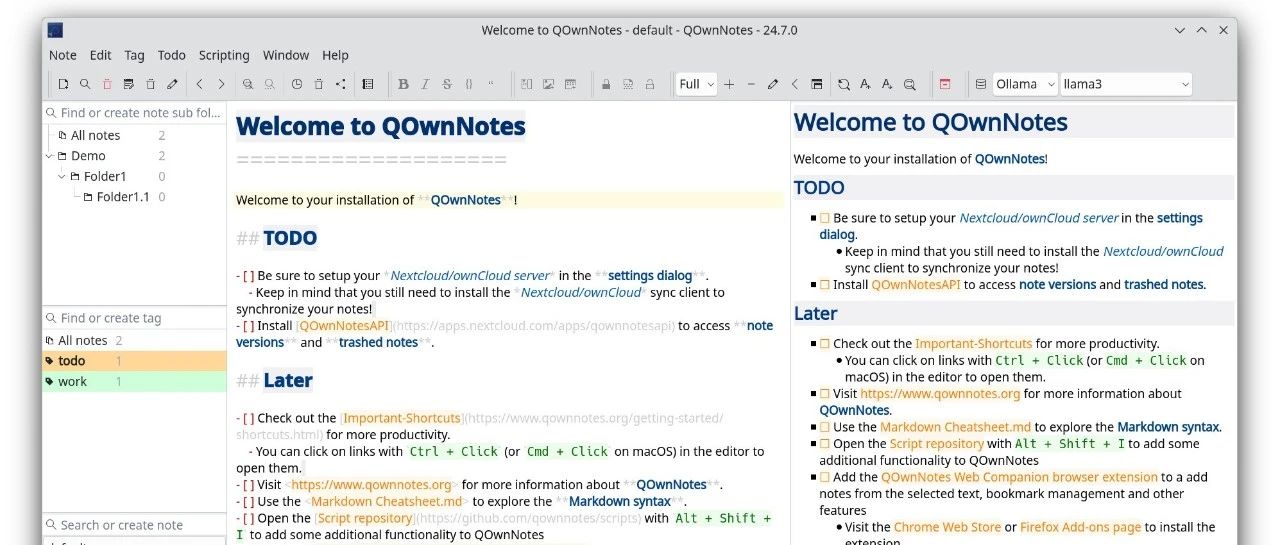Tick preview checkbox for 'Be sure to setup'
1280x545 pixels.
click(825, 218)
